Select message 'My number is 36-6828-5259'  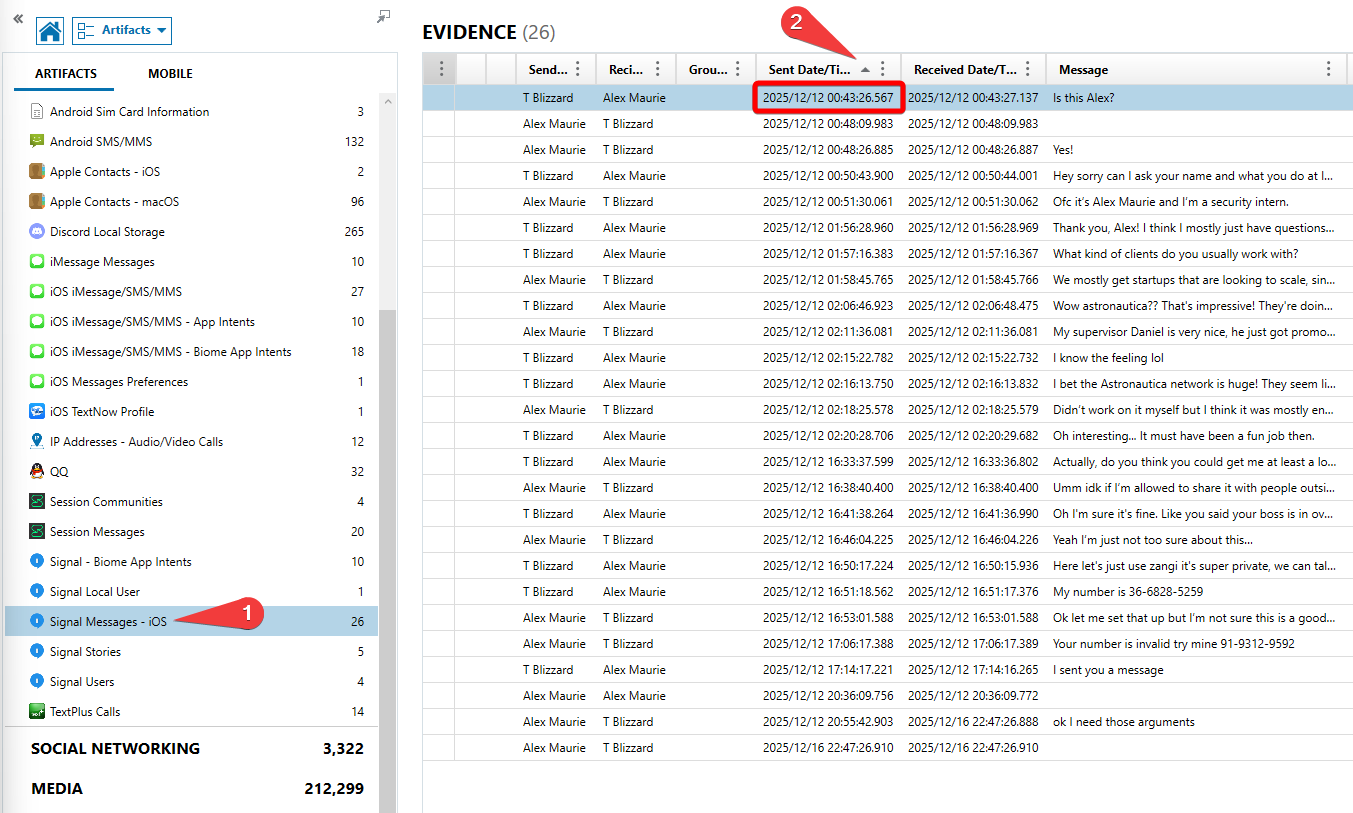click(x=1128, y=592)
